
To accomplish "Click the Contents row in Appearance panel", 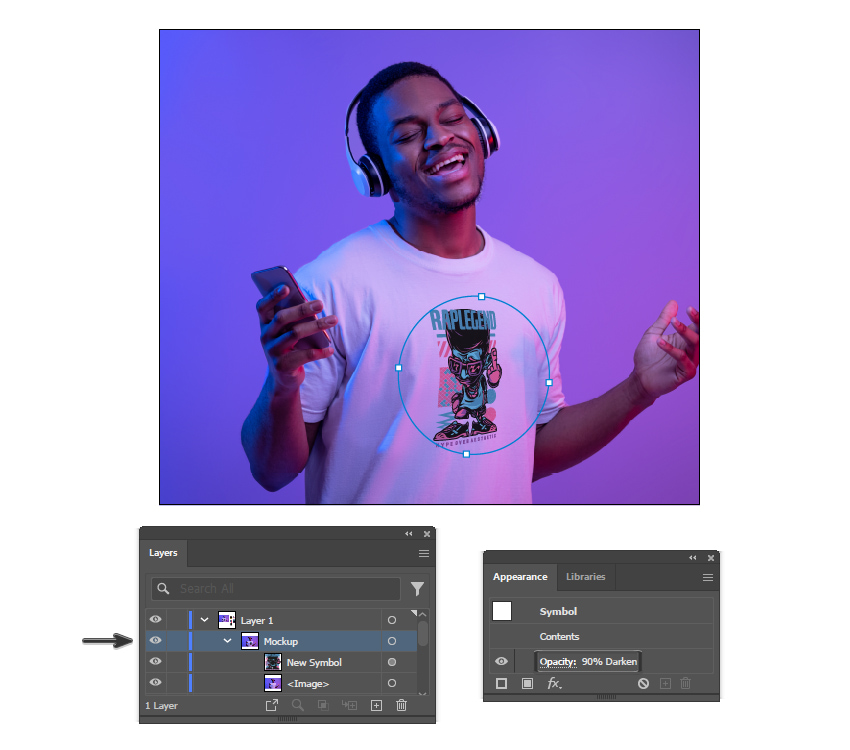I will click(x=559, y=636).
